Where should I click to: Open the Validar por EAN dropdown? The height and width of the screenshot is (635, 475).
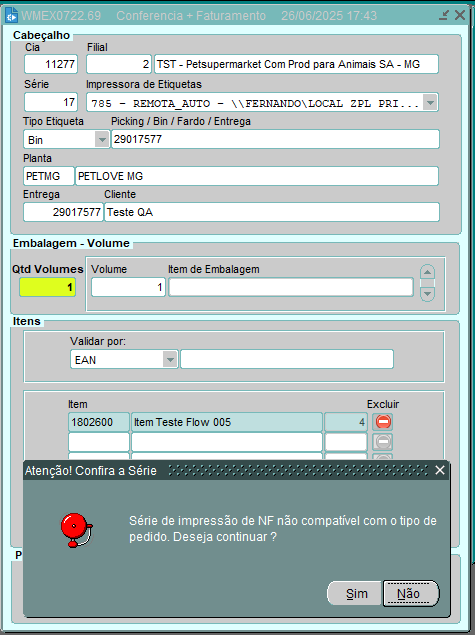170,359
